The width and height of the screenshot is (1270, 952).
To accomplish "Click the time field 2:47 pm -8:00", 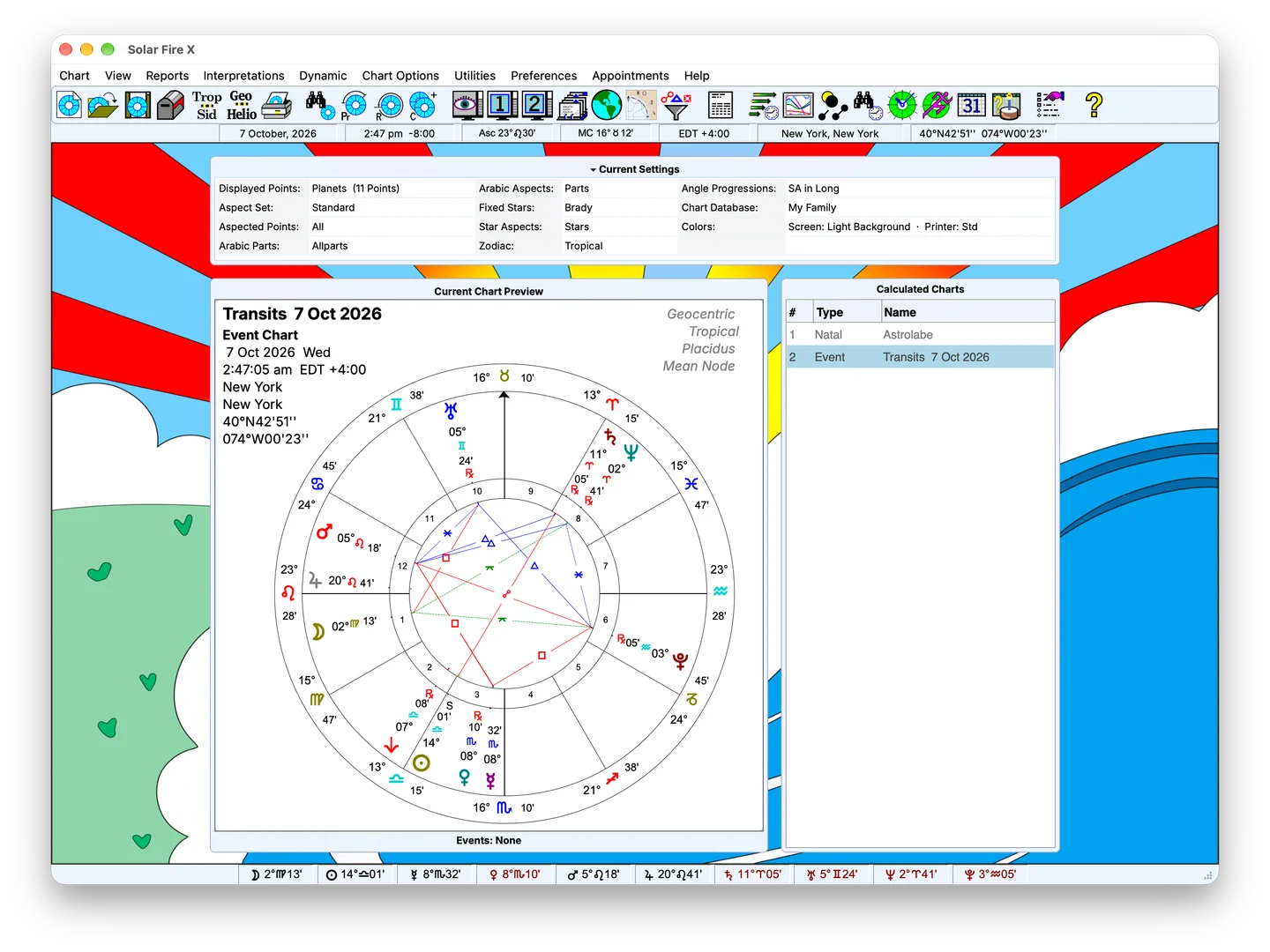I will (x=400, y=134).
